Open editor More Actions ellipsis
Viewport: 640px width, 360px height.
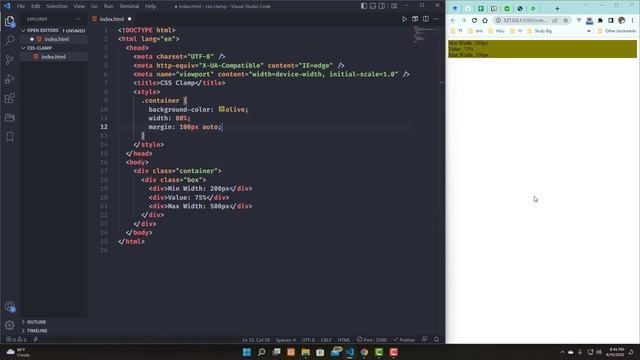point(436,19)
